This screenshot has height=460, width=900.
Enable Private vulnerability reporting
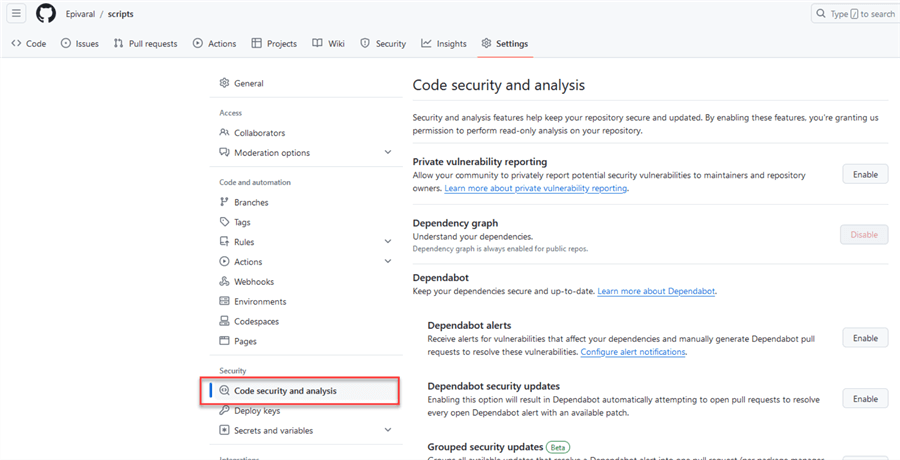click(864, 174)
